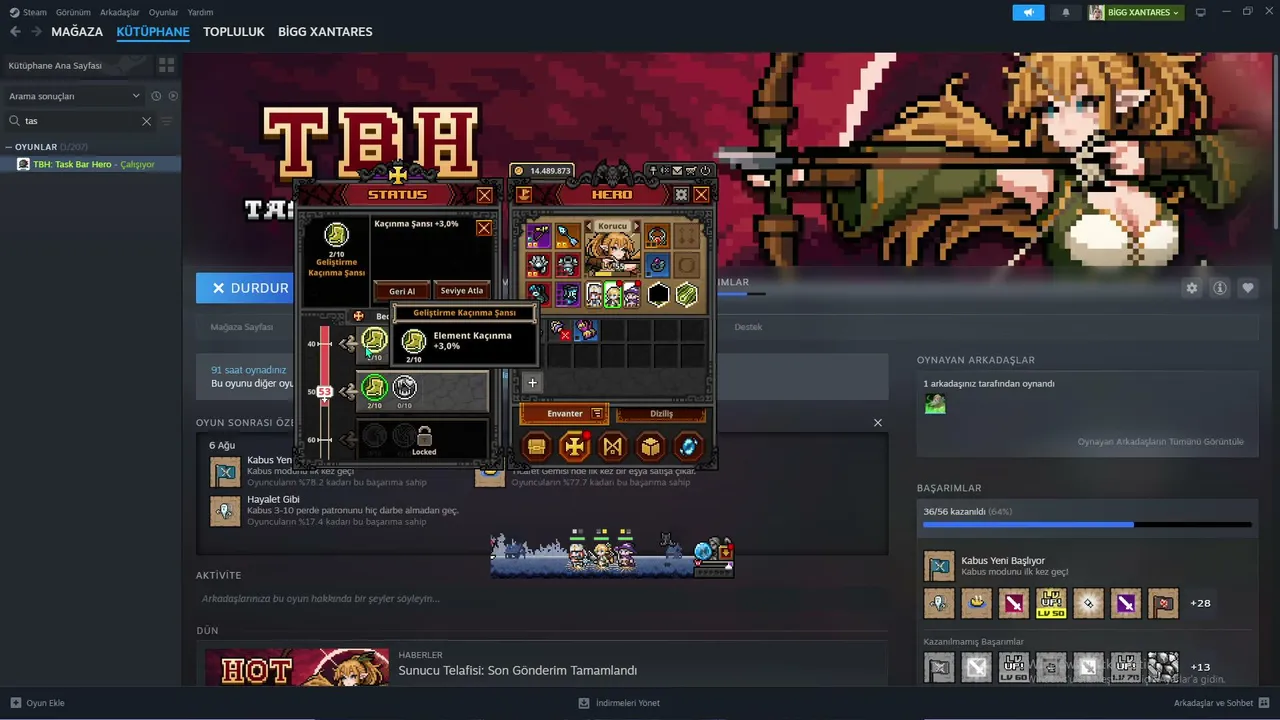Open the game info icon

pos(1219,288)
